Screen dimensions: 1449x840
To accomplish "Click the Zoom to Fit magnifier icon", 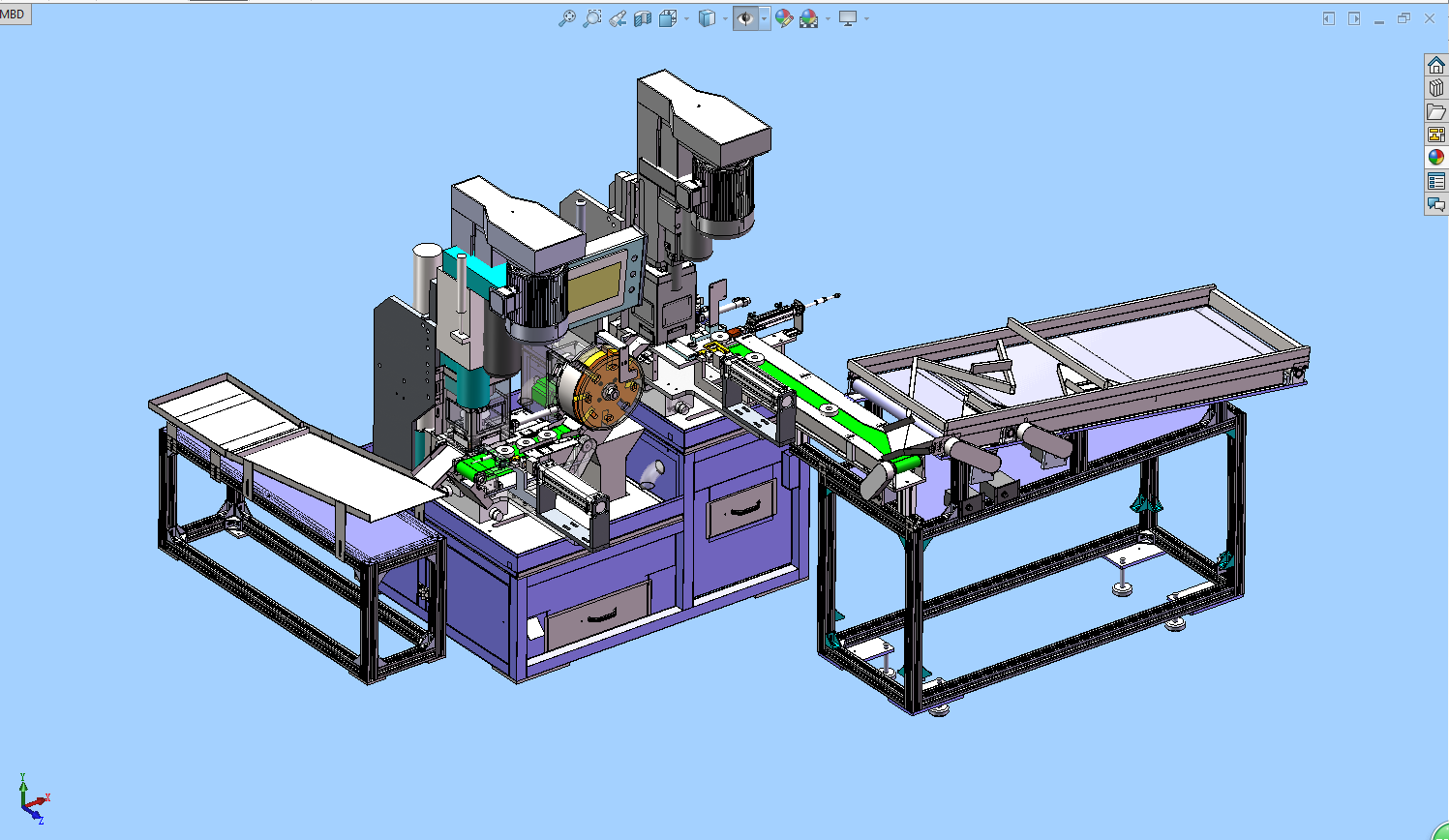I will point(567,18).
